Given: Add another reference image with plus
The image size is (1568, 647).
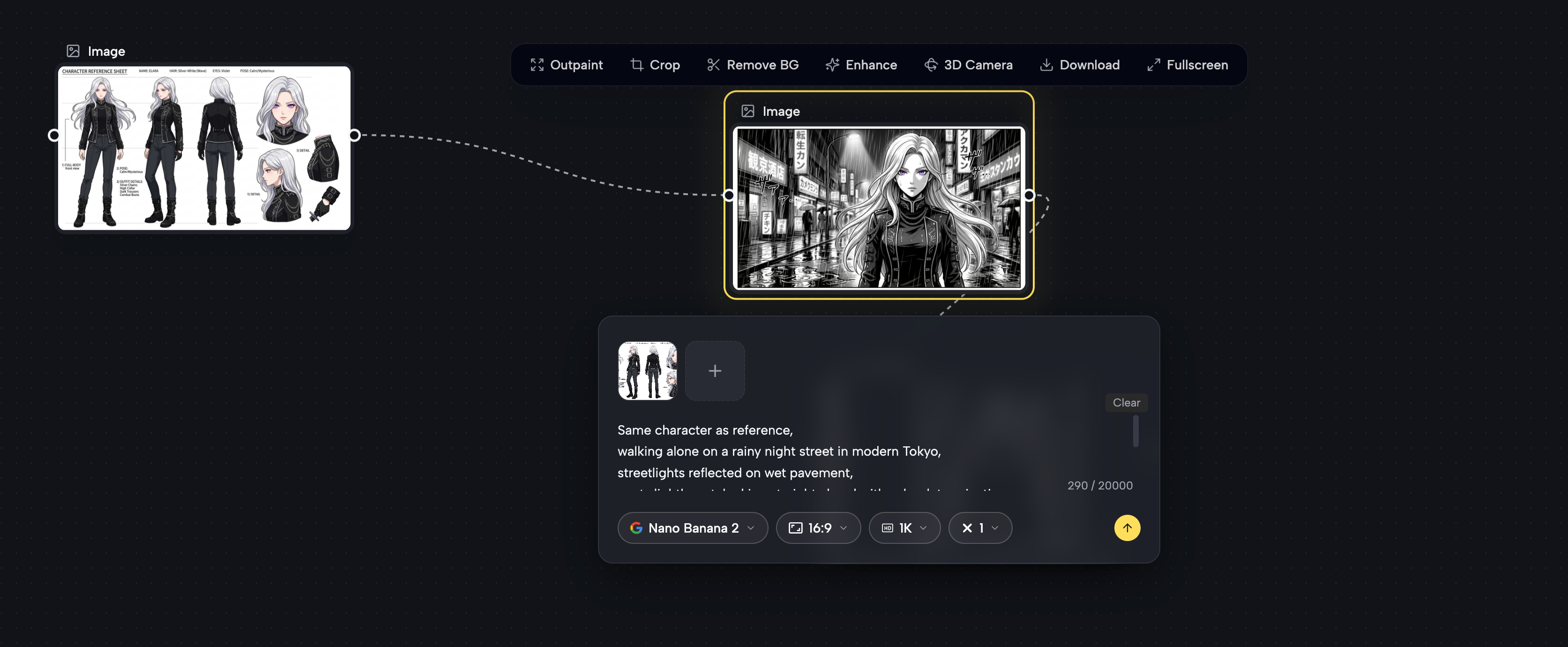Looking at the screenshot, I should coord(715,370).
